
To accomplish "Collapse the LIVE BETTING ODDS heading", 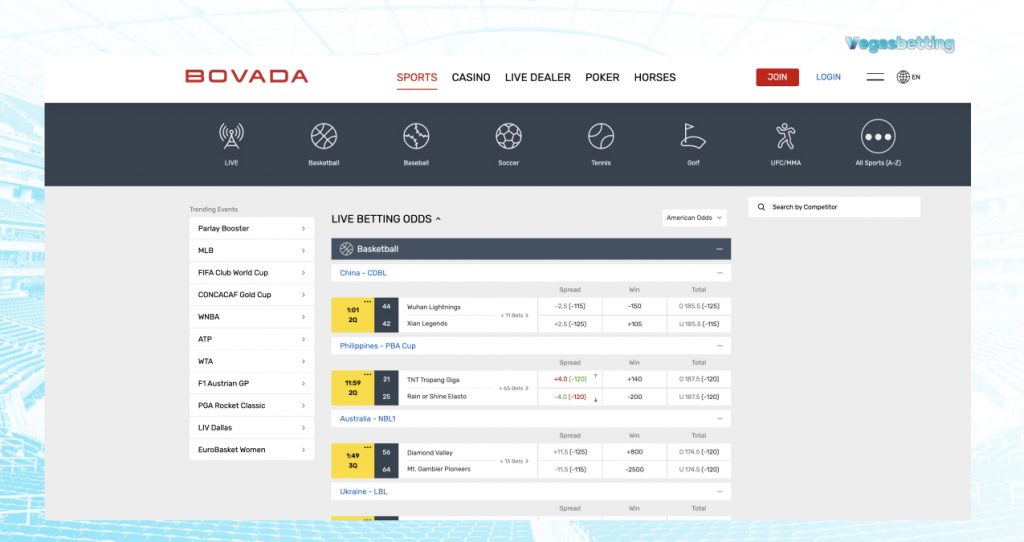I will pos(385,219).
